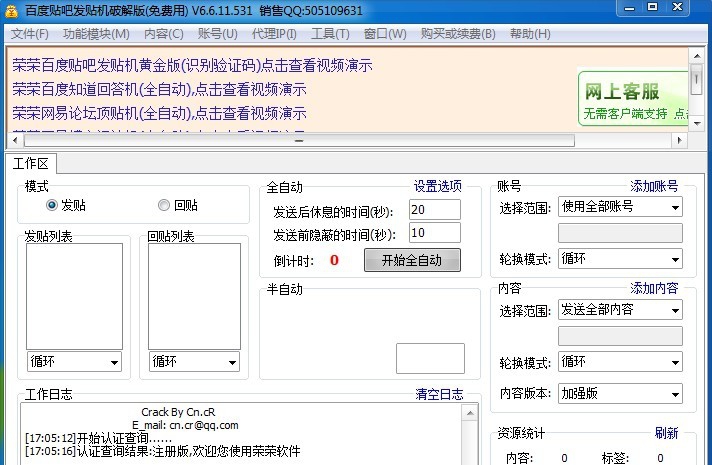
Task: Open 发贴机黄金版 video demo link
Action: (192, 65)
